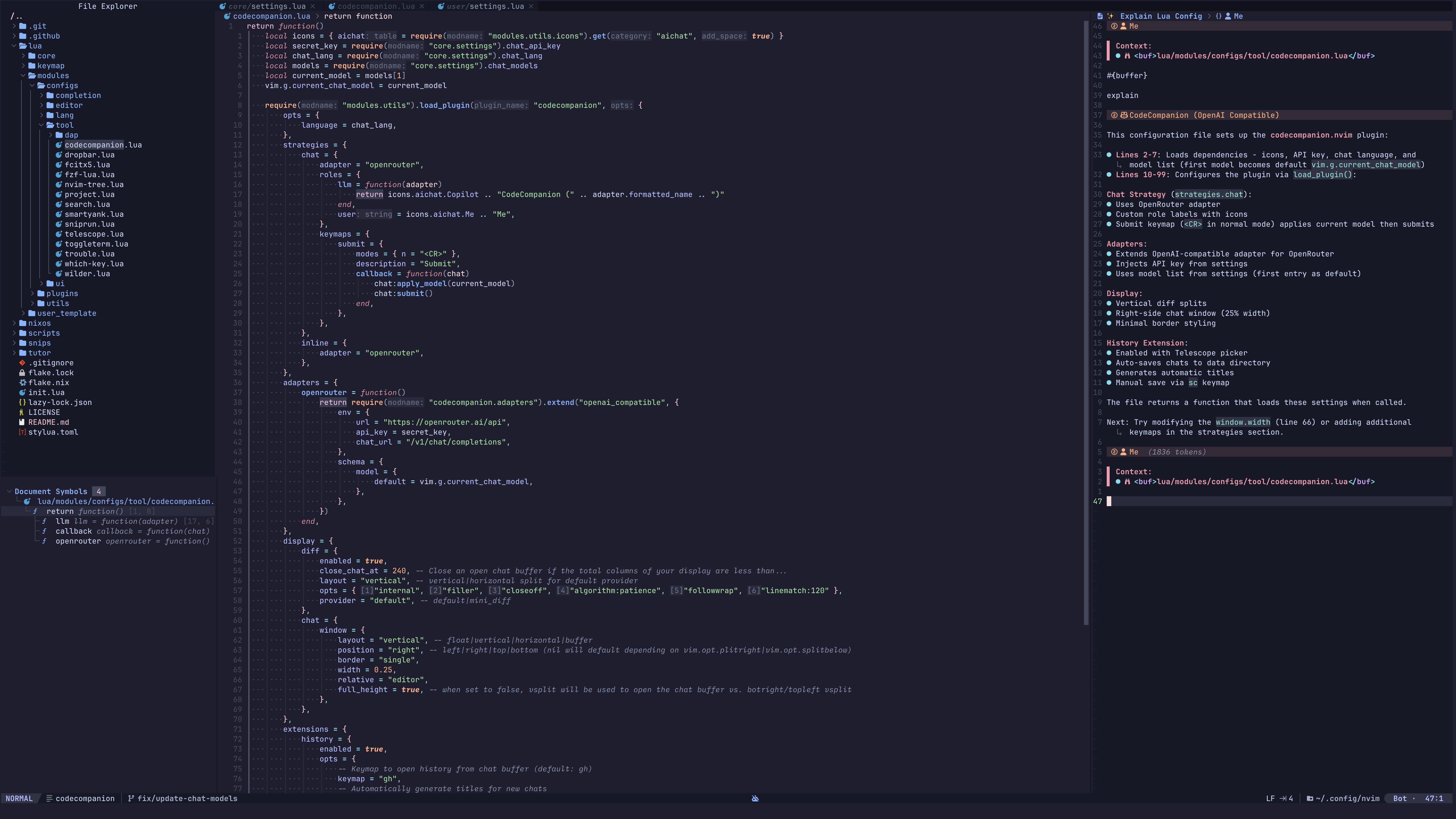Click the flake.lock lock icon
This screenshot has width=1456, height=819.
22,373
